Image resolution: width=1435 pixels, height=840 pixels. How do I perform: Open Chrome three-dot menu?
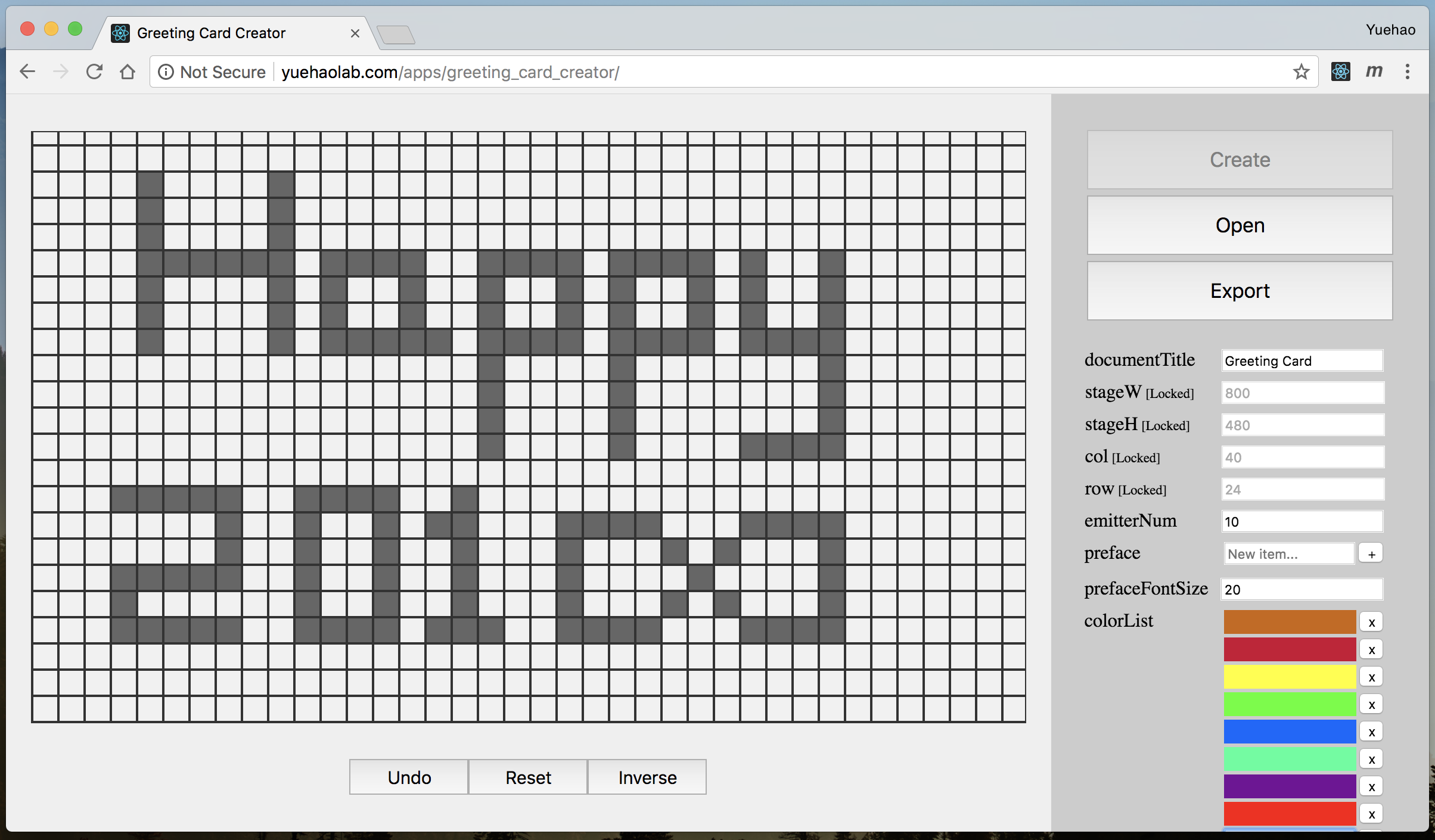click(1407, 72)
